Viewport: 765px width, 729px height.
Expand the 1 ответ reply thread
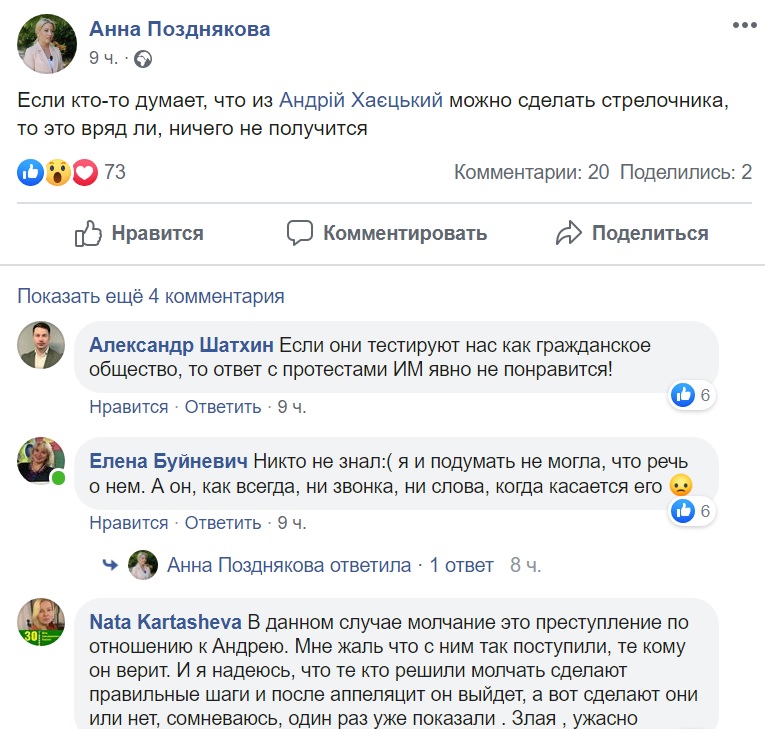coord(461,565)
